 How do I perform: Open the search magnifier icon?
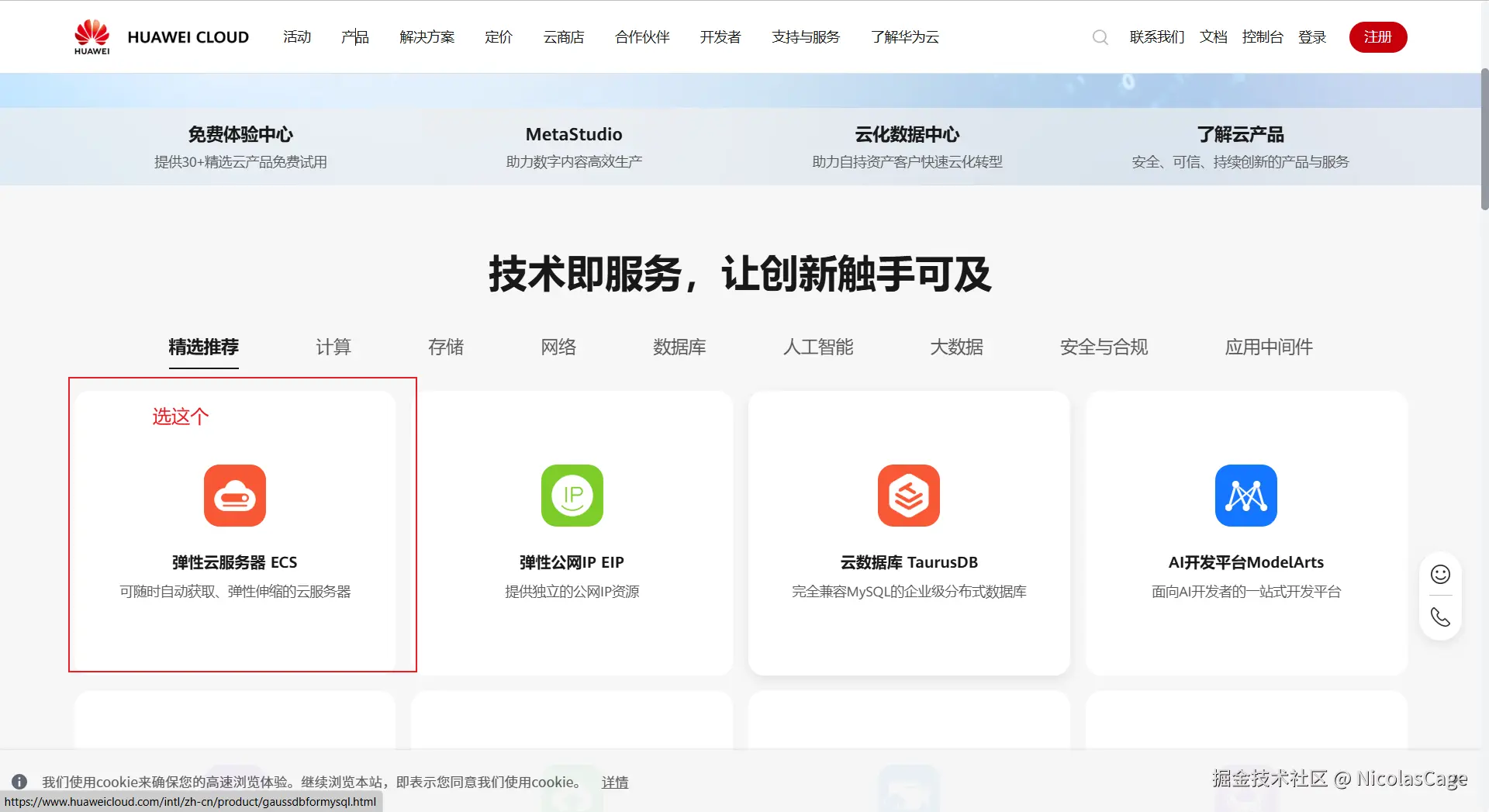1100,37
